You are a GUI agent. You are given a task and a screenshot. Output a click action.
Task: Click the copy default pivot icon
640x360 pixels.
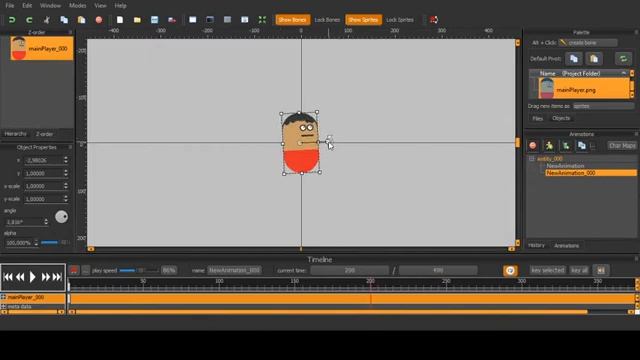(573, 58)
